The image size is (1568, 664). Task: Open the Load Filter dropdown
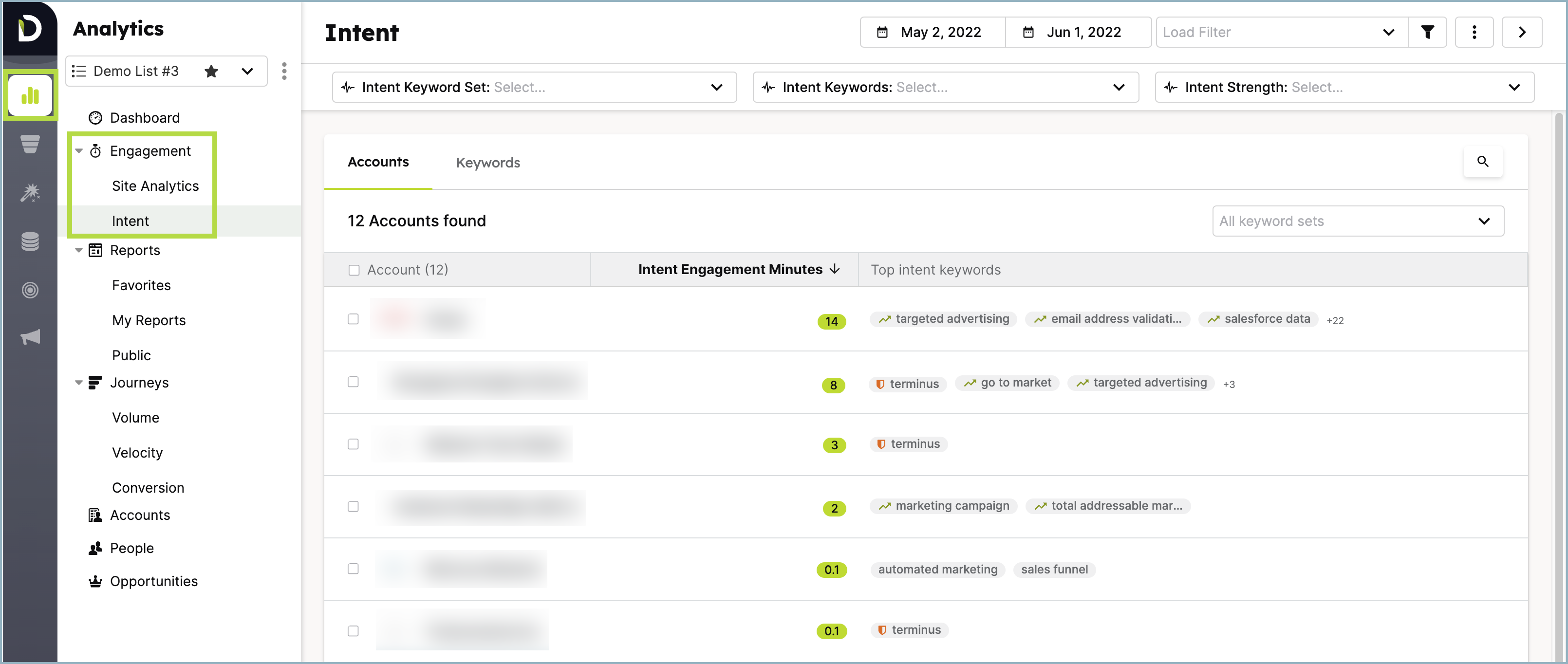pos(1282,32)
